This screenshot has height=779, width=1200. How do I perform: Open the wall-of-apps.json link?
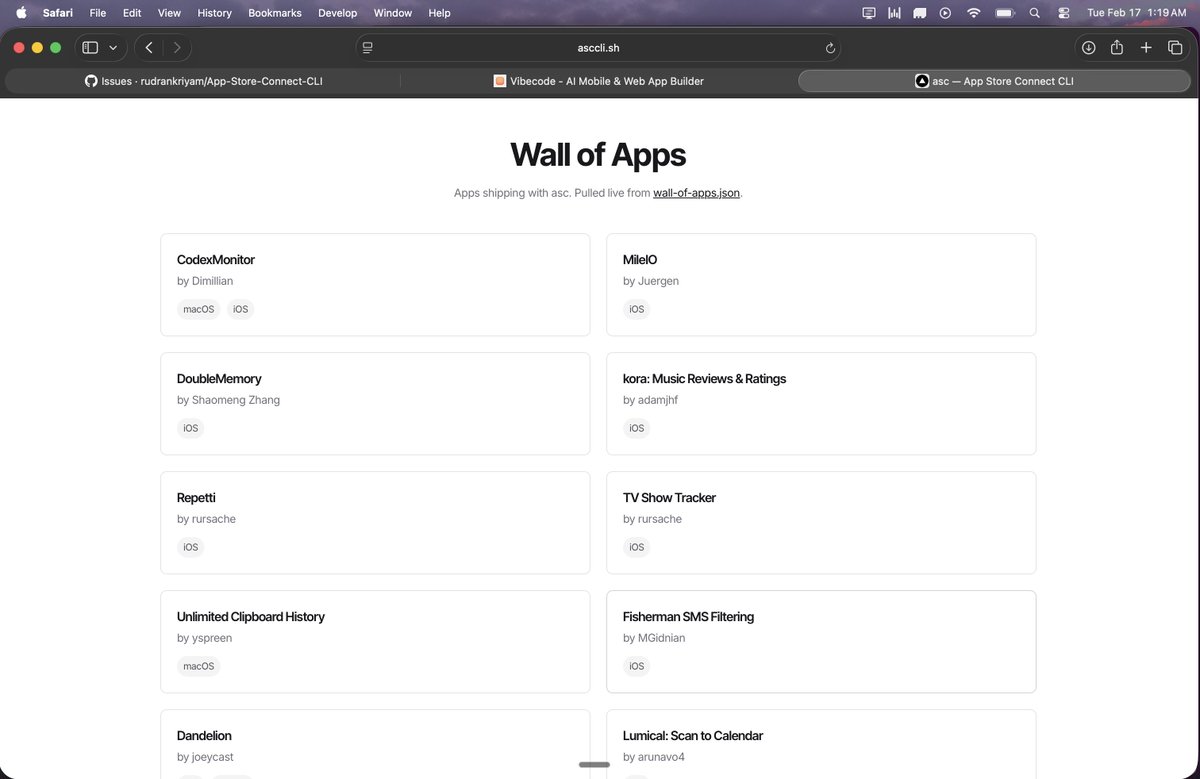pos(697,193)
